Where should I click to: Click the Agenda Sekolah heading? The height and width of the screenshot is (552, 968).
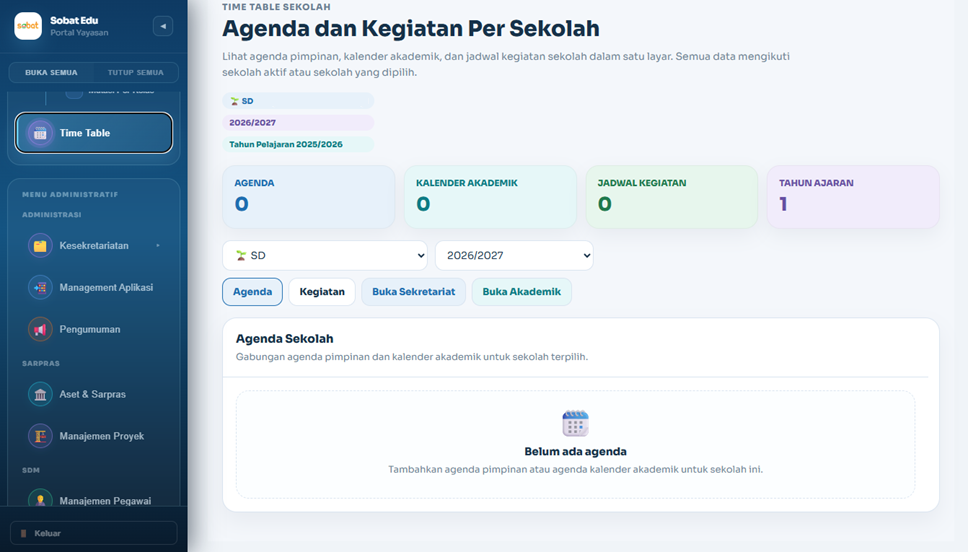click(x=285, y=338)
